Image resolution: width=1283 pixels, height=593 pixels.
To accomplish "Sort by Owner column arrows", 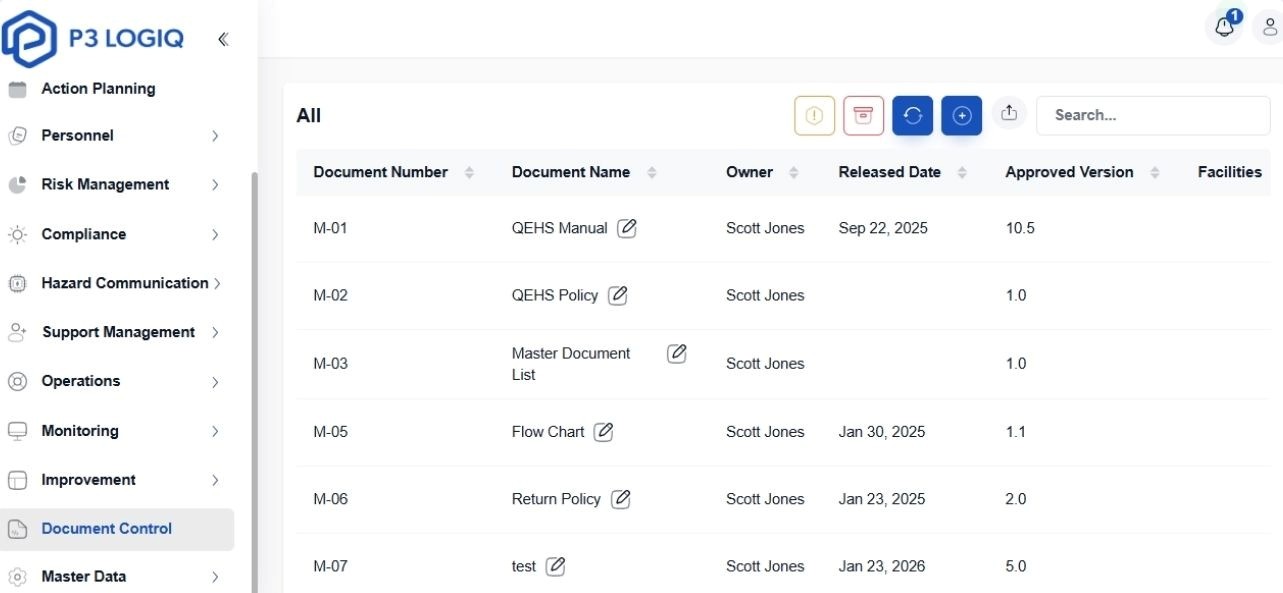I will tap(794, 172).
